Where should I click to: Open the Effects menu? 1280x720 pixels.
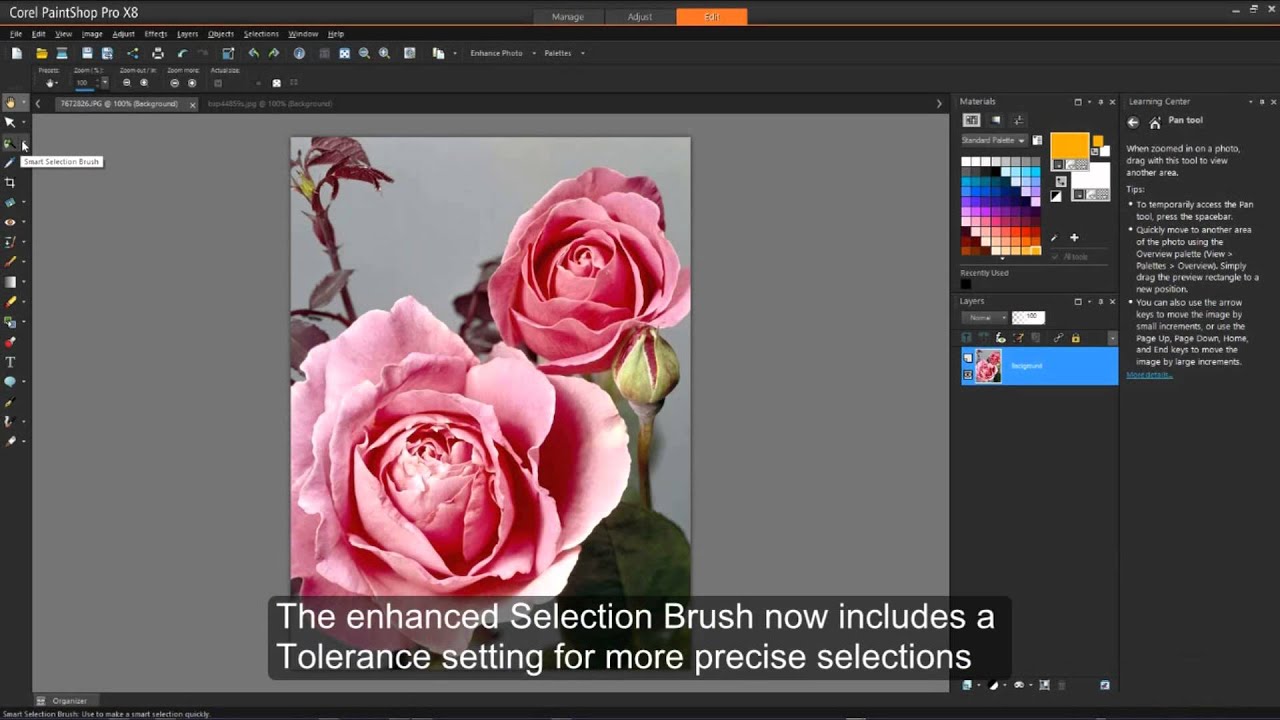coord(156,34)
